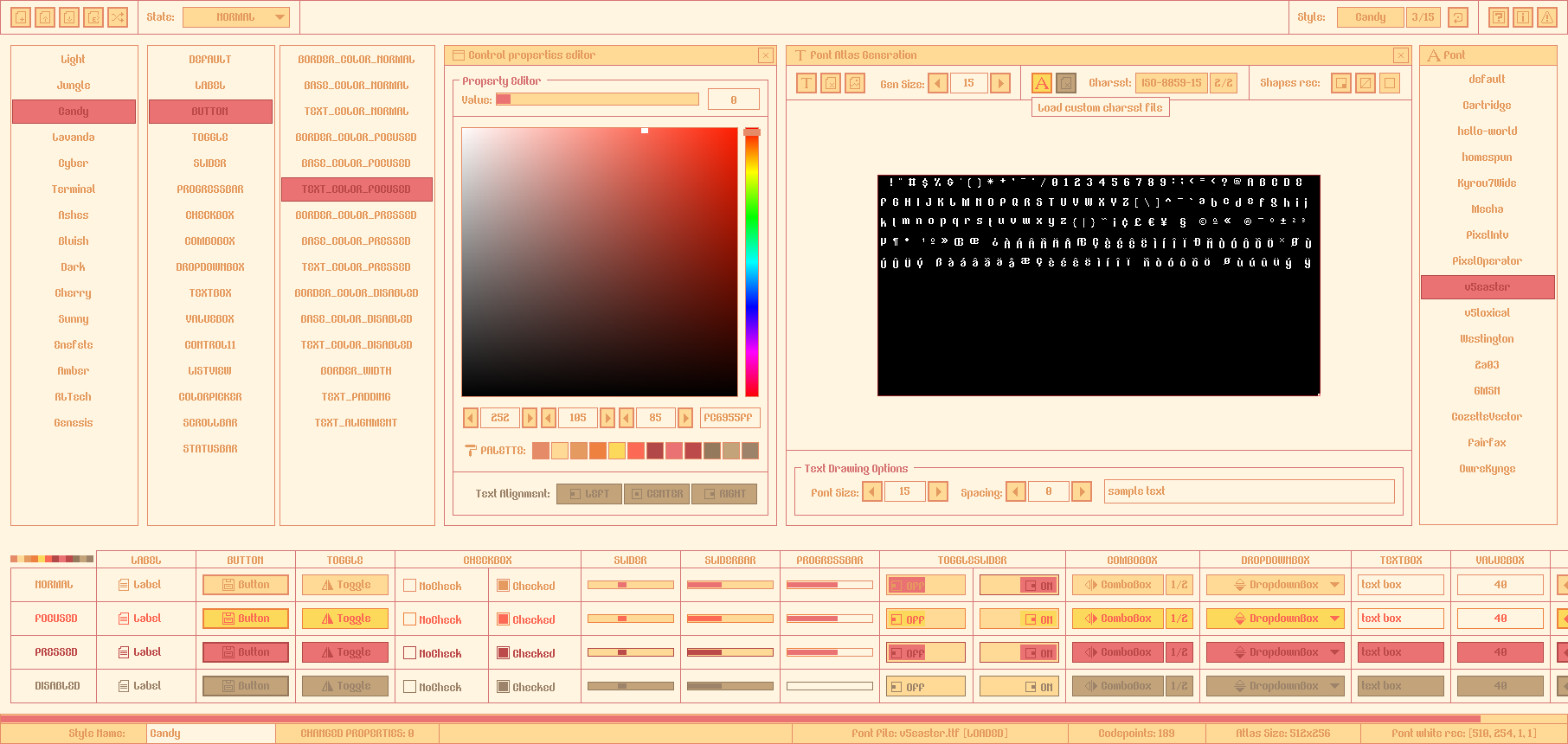Click the warning triangle icon

pos(1547,17)
